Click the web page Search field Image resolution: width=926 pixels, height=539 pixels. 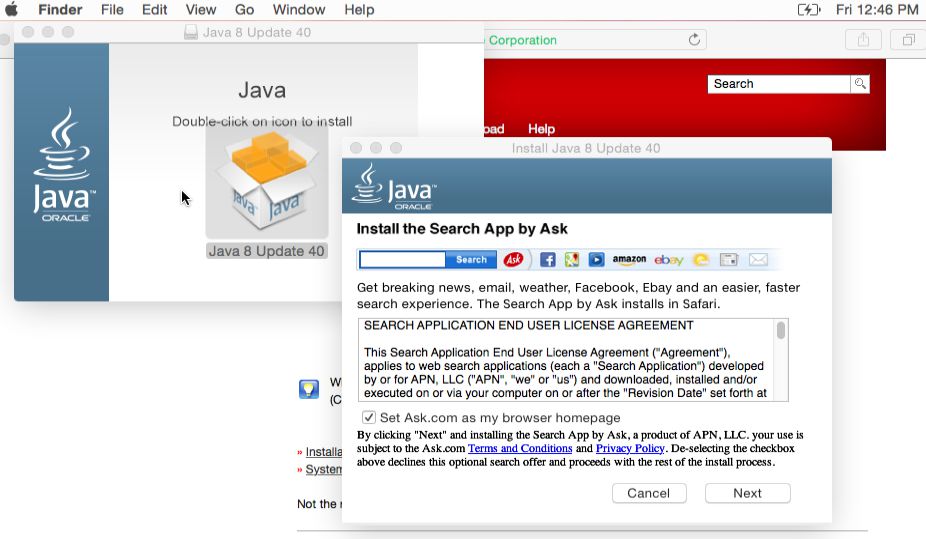pyautogui.click(x=779, y=84)
